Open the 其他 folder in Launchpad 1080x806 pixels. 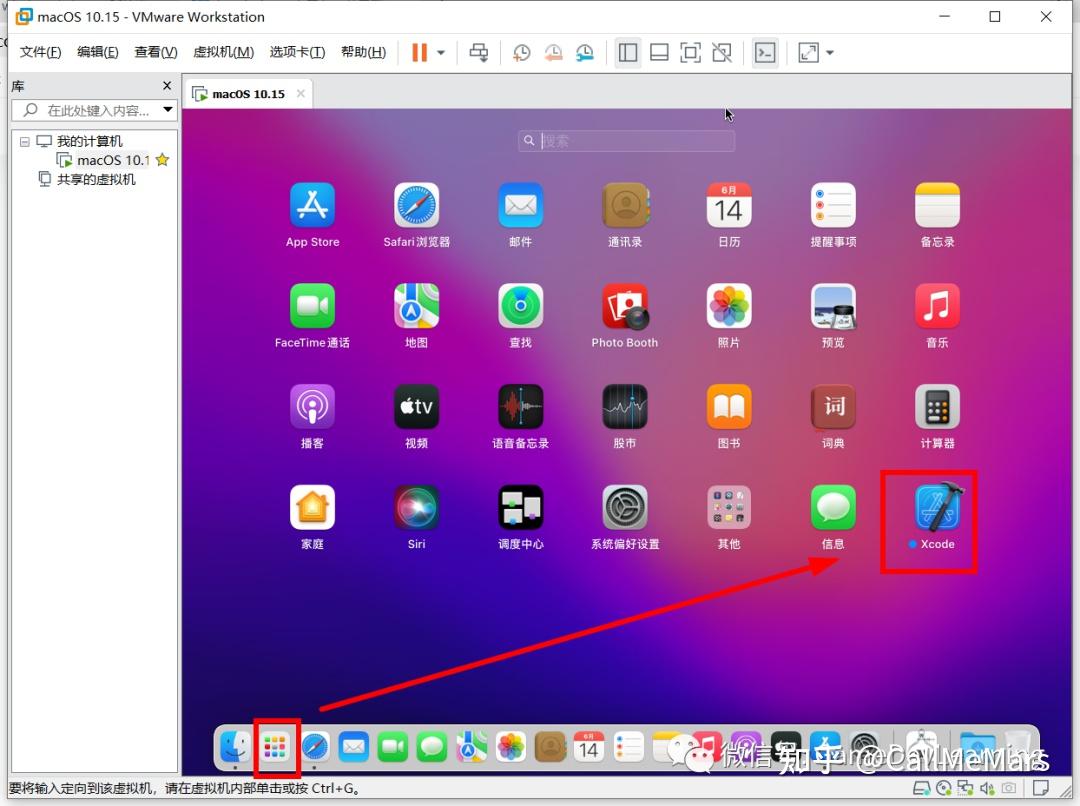pos(729,507)
